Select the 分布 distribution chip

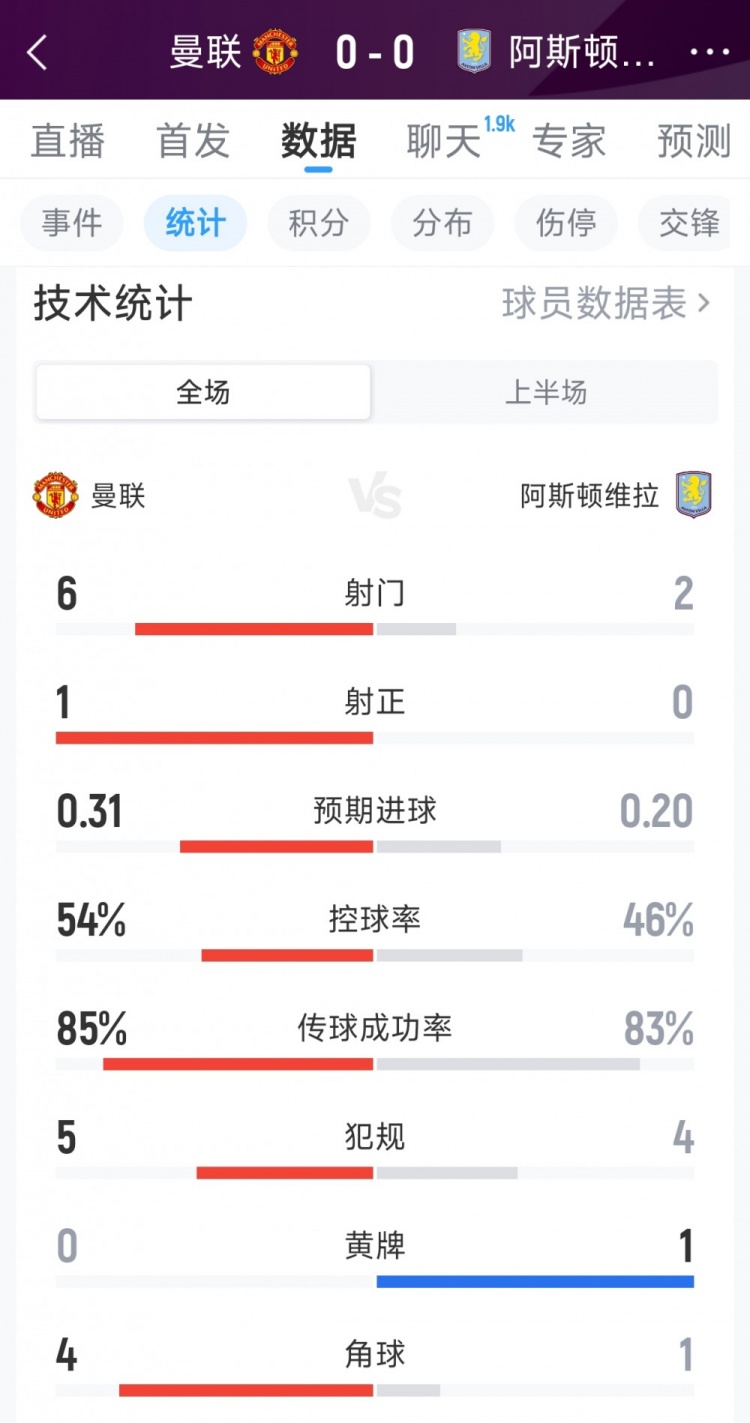pyautogui.click(x=442, y=222)
